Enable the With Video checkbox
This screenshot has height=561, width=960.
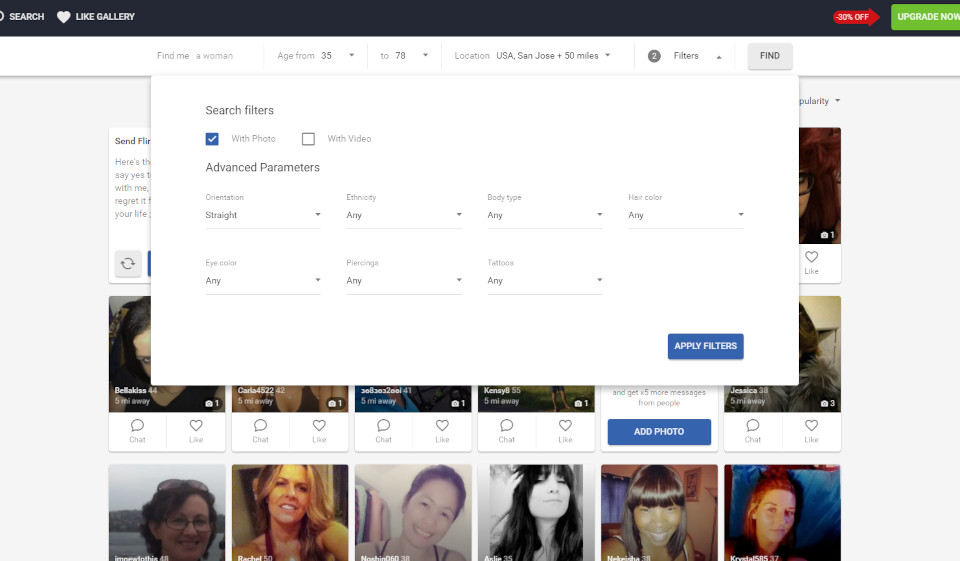(308, 139)
